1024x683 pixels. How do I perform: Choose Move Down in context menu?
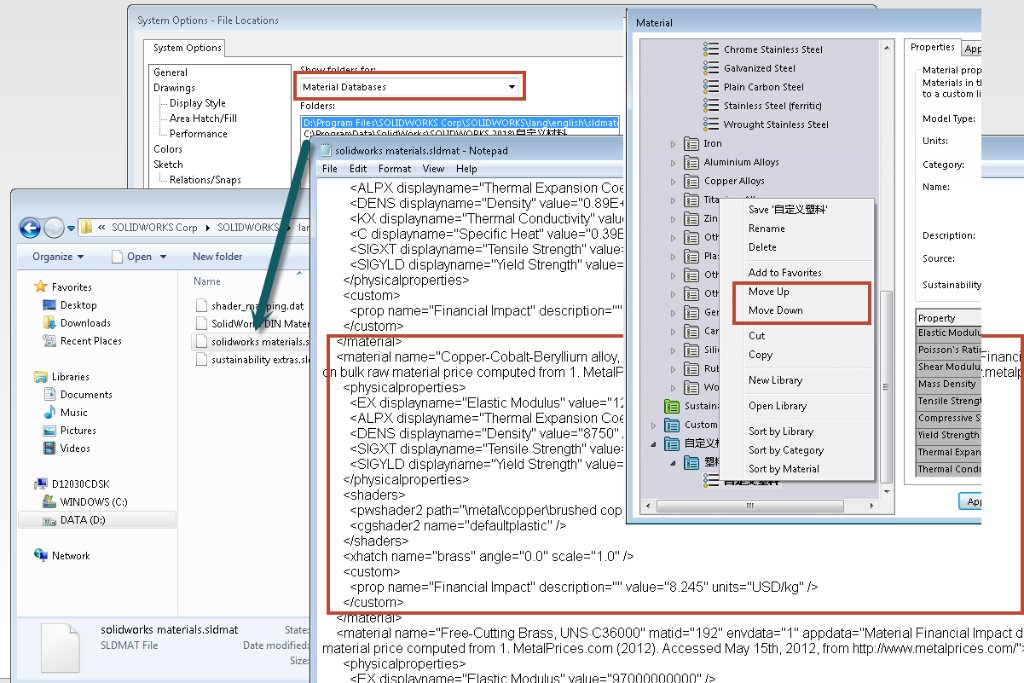775,310
